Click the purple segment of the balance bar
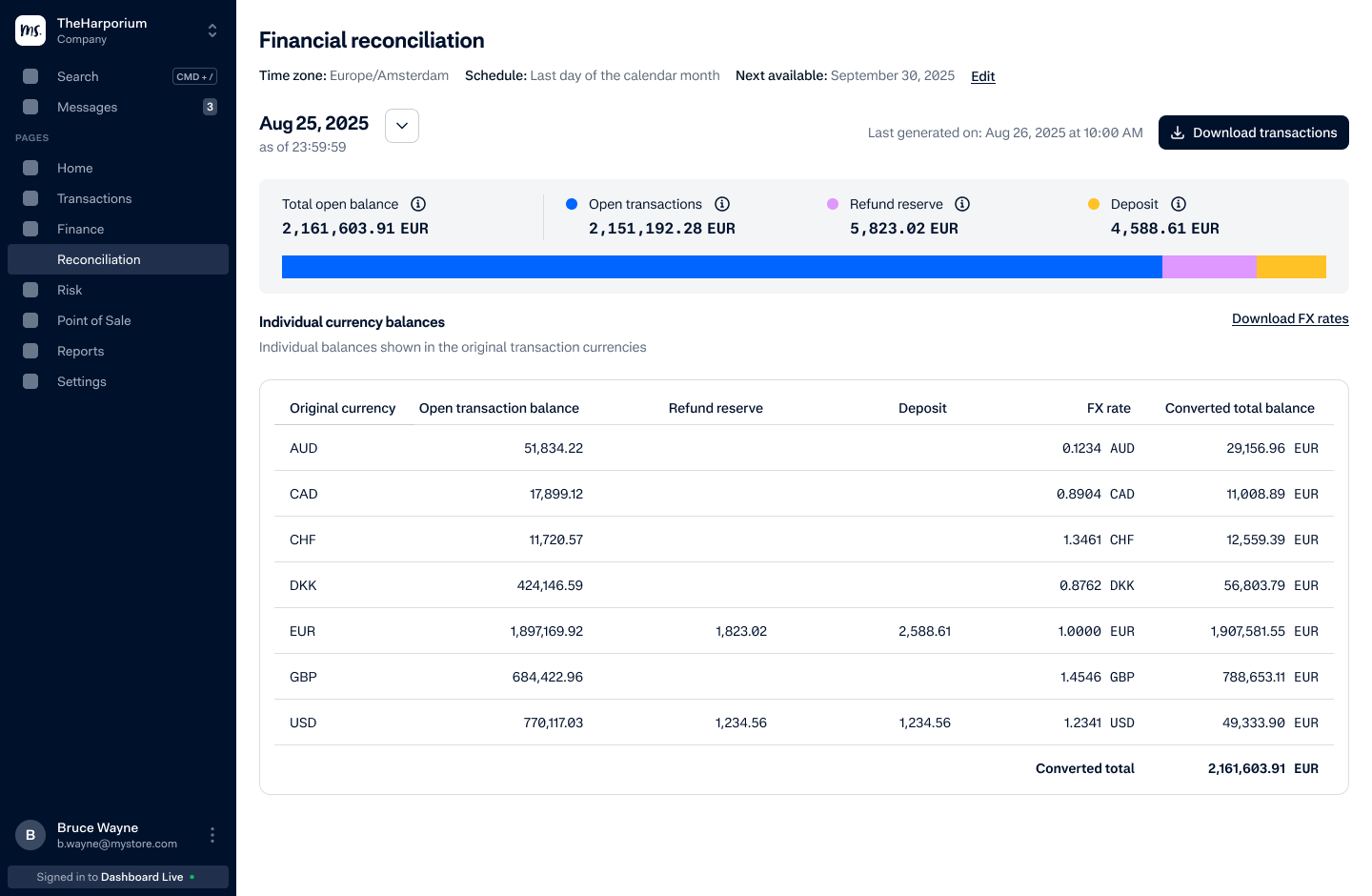This screenshot has width=1372, height=896. pyautogui.click(x=1210, y=267)
